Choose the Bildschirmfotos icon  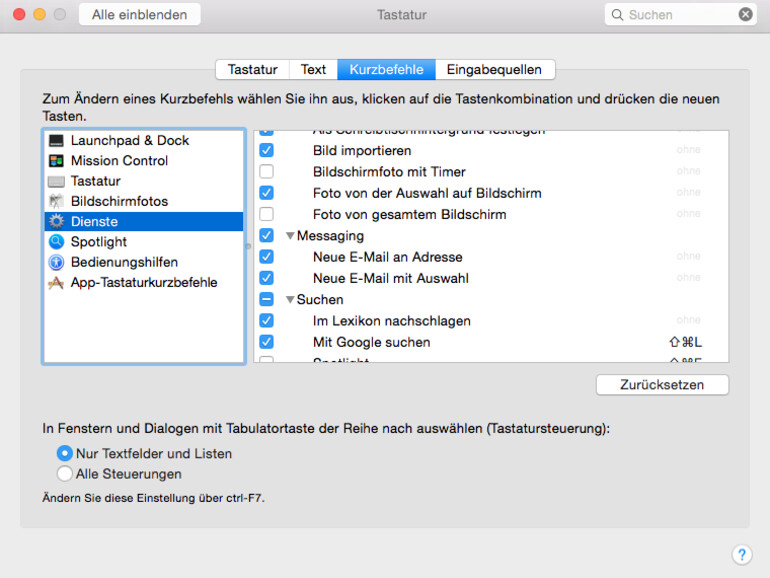(x=56, y=201)
